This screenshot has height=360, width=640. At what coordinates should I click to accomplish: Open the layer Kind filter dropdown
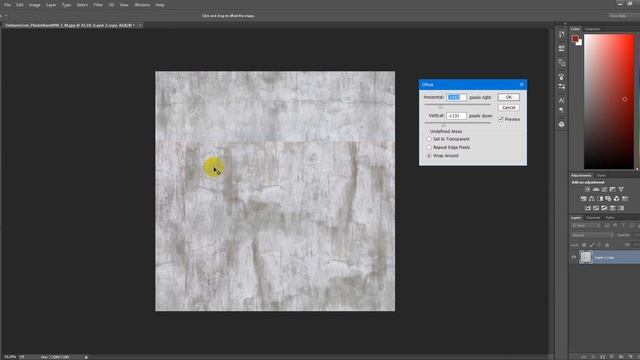585,226
